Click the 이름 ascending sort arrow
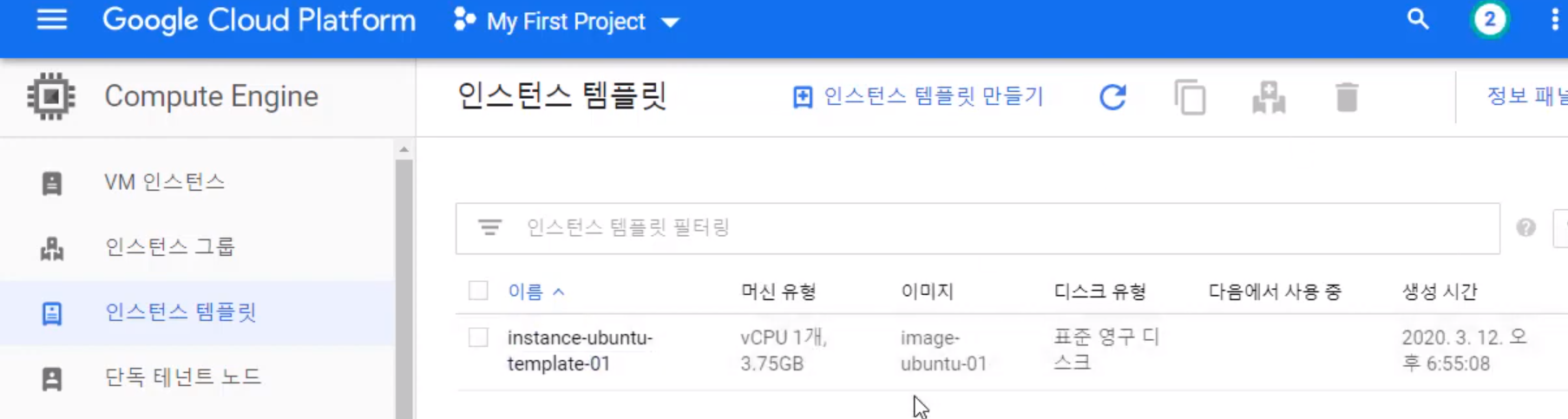This screenshot has width=1568, height=419. click(559, 292)
